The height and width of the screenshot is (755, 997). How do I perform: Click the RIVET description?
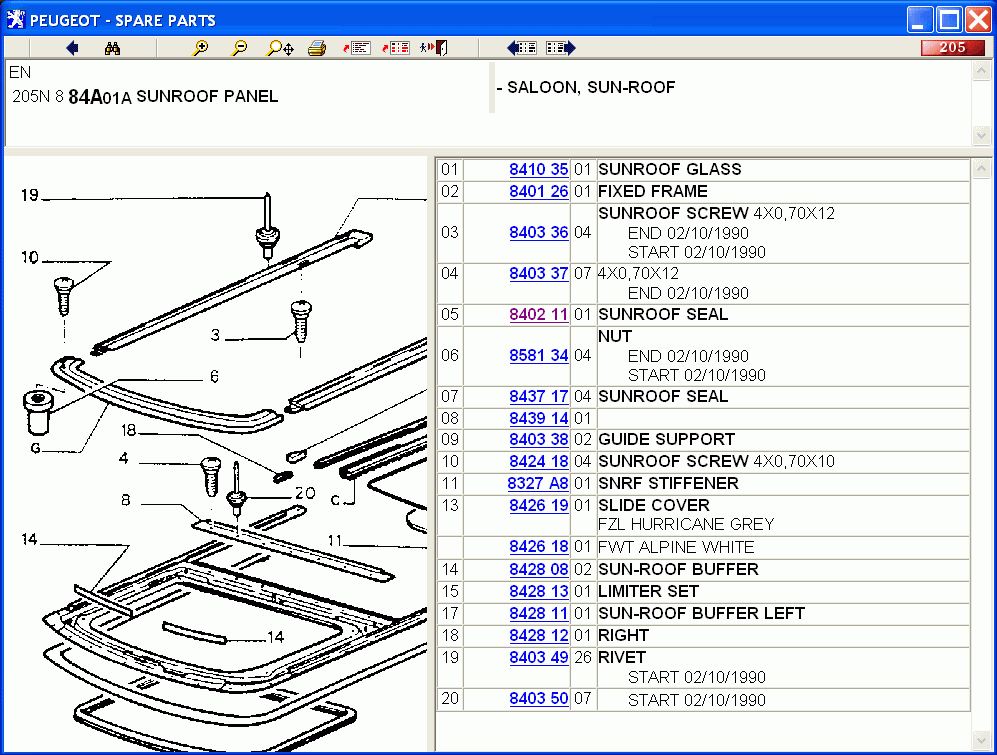(622, 657)
